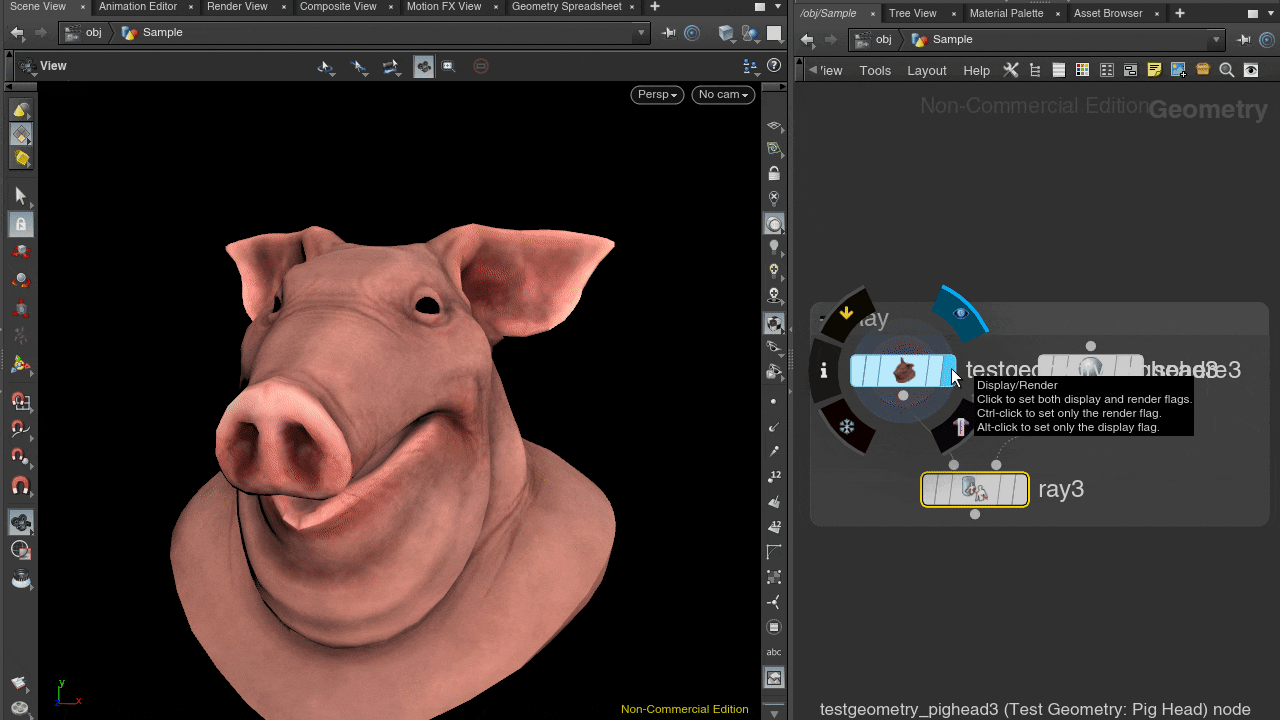
Task: Toggle the blue eye display flag on the radial menu
Action: 961,313
